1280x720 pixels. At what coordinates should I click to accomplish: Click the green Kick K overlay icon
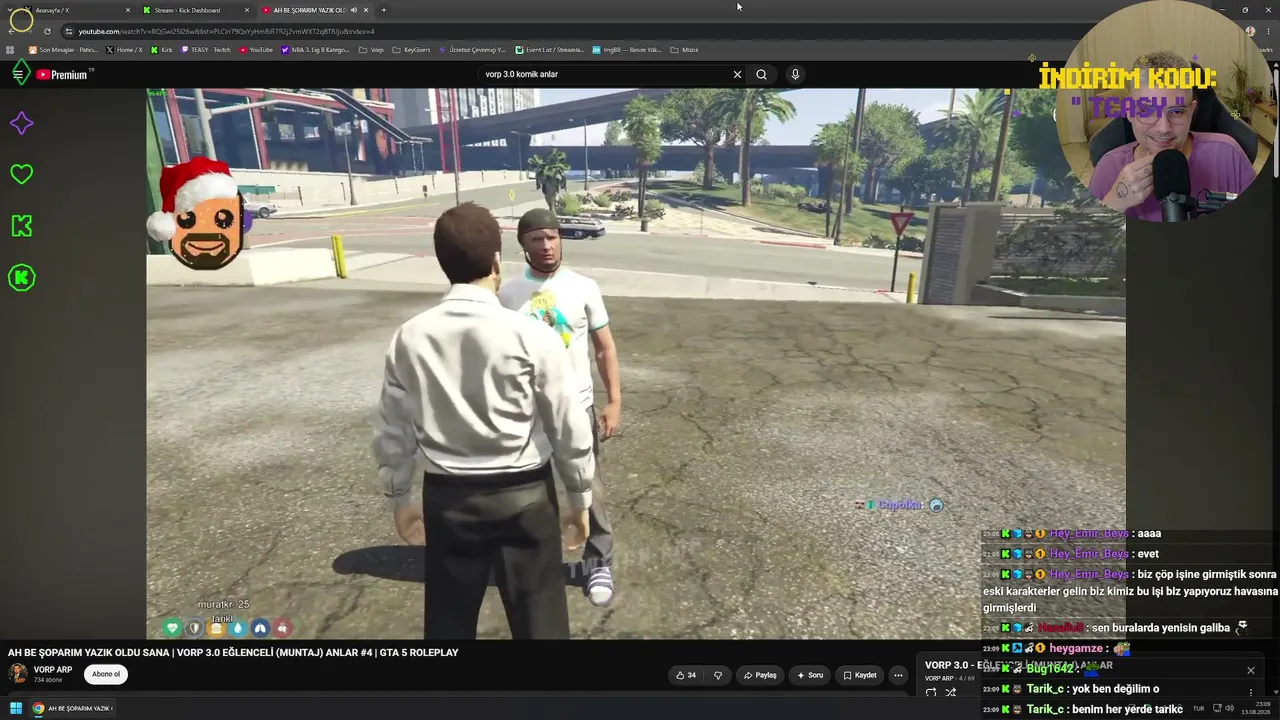[x=21, y=226]
